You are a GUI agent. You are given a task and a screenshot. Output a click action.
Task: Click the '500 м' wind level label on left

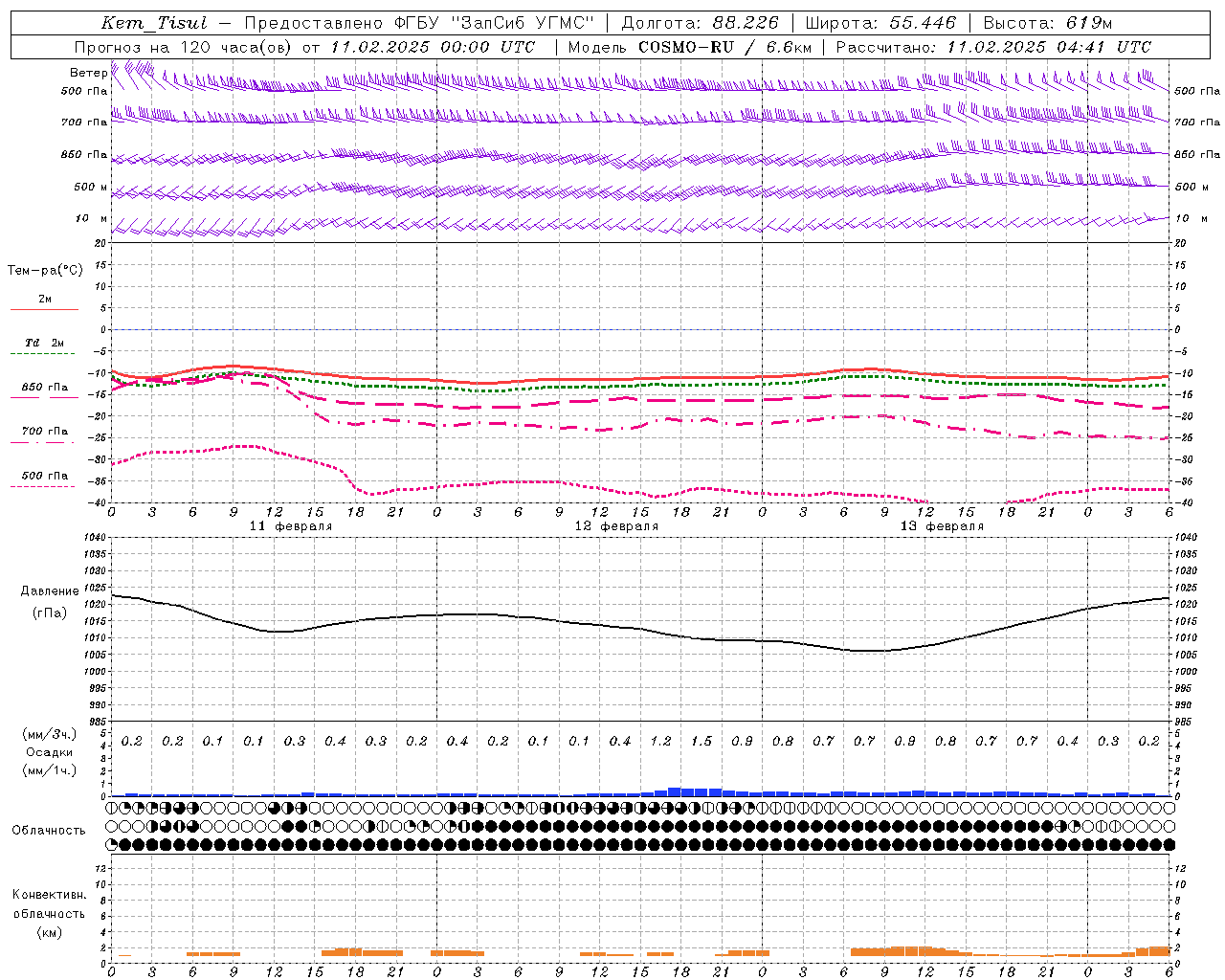pyautogui.click(x=91, y=187)
